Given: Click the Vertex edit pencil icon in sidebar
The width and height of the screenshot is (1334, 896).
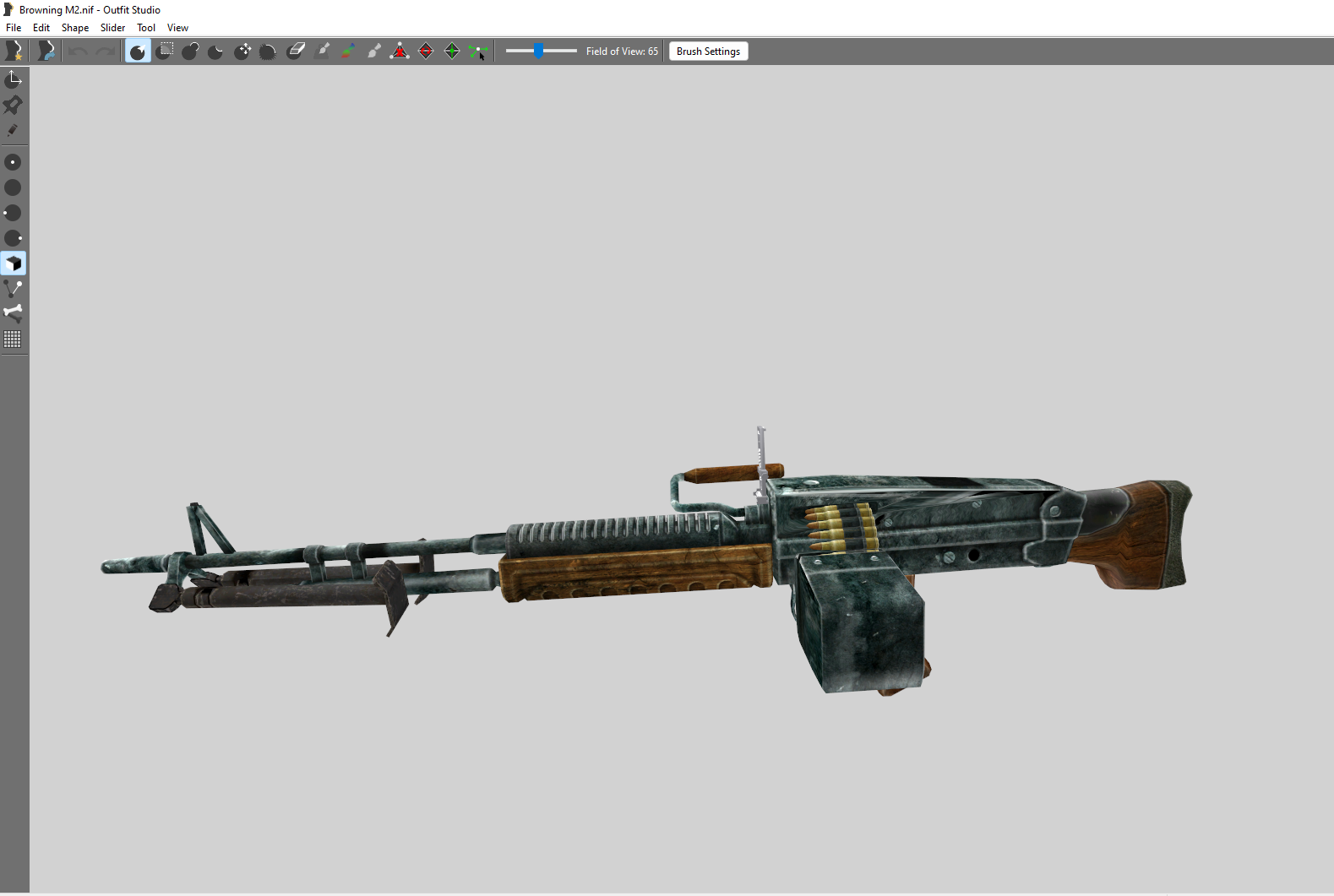Looking at the screenshot, I should click(x=14, y=130).
